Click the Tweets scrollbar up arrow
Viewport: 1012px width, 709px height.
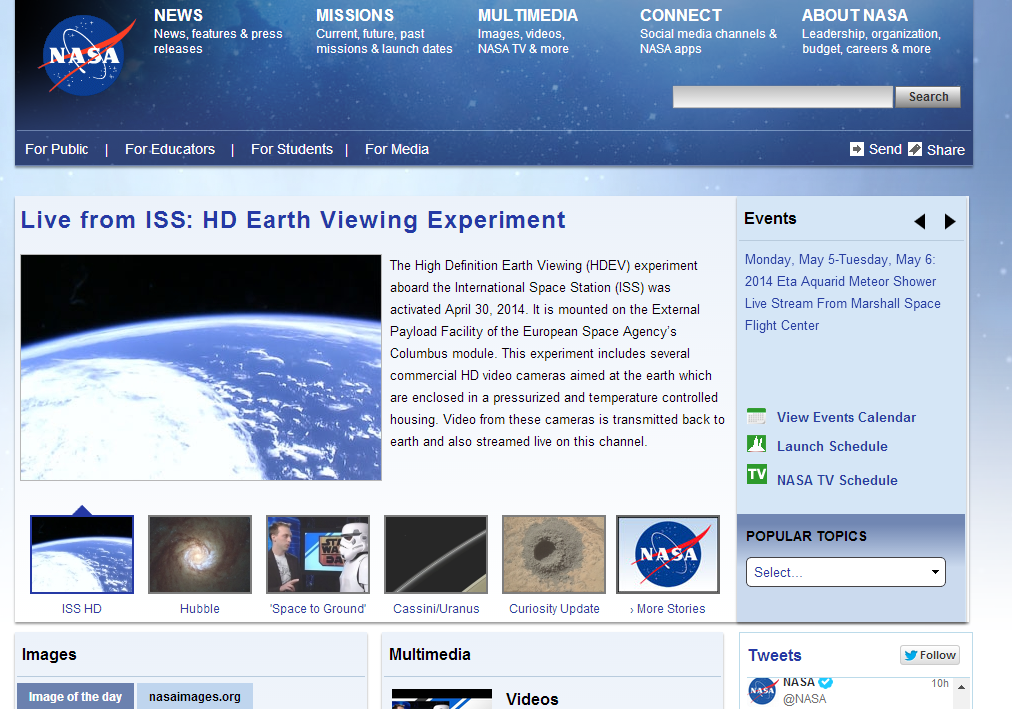pos(961,687)
